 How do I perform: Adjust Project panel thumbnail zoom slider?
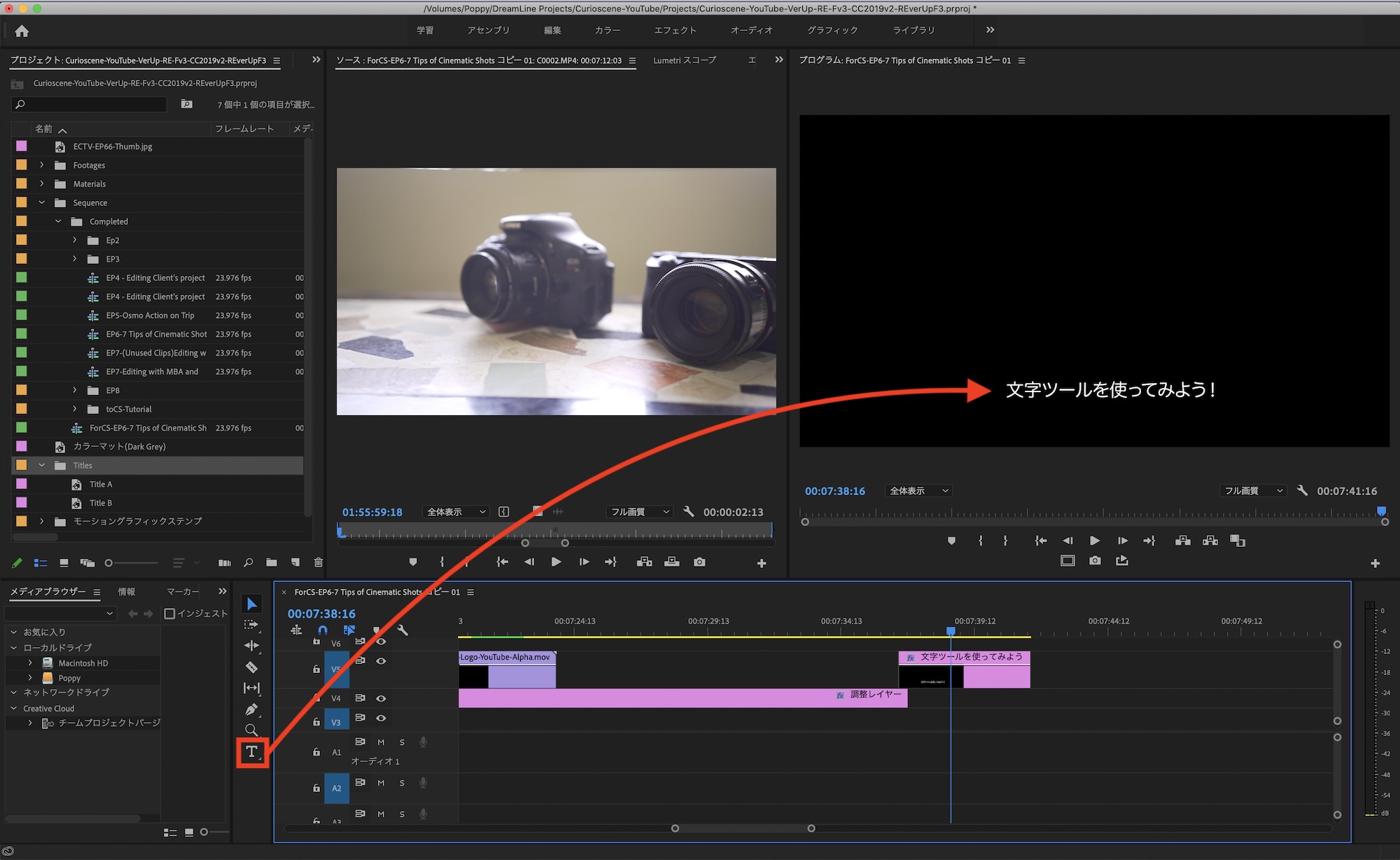pos(109,563)
